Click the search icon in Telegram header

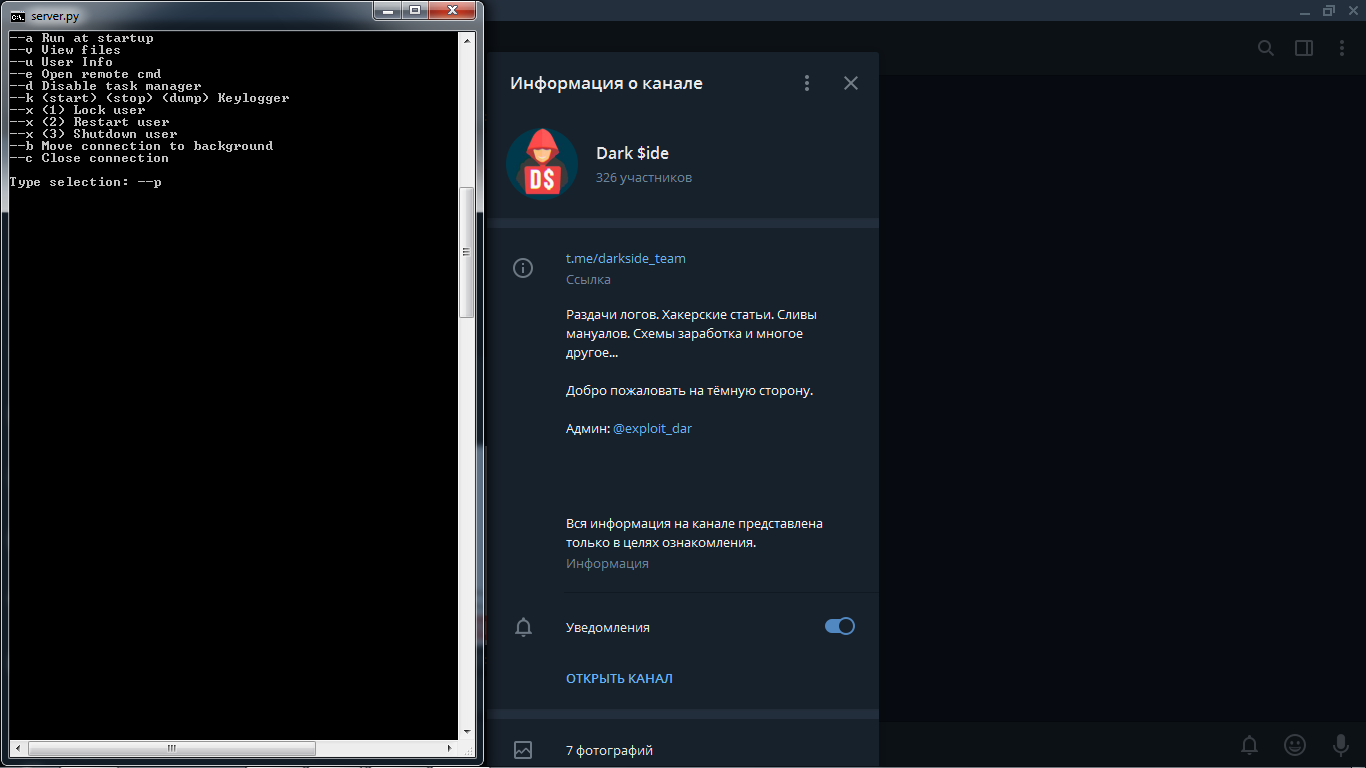click(1265, 48)
